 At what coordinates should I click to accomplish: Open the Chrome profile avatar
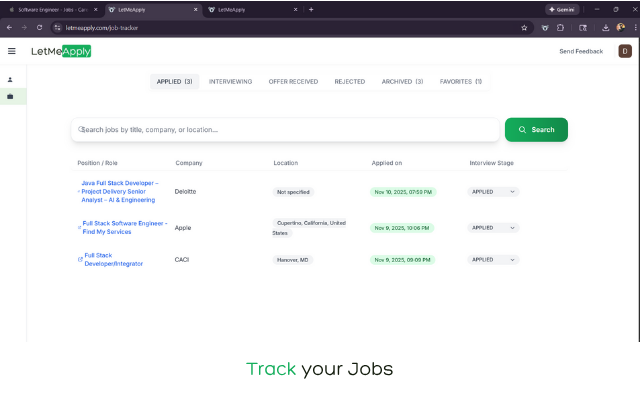pyautogui.click(x=620, y=27)
